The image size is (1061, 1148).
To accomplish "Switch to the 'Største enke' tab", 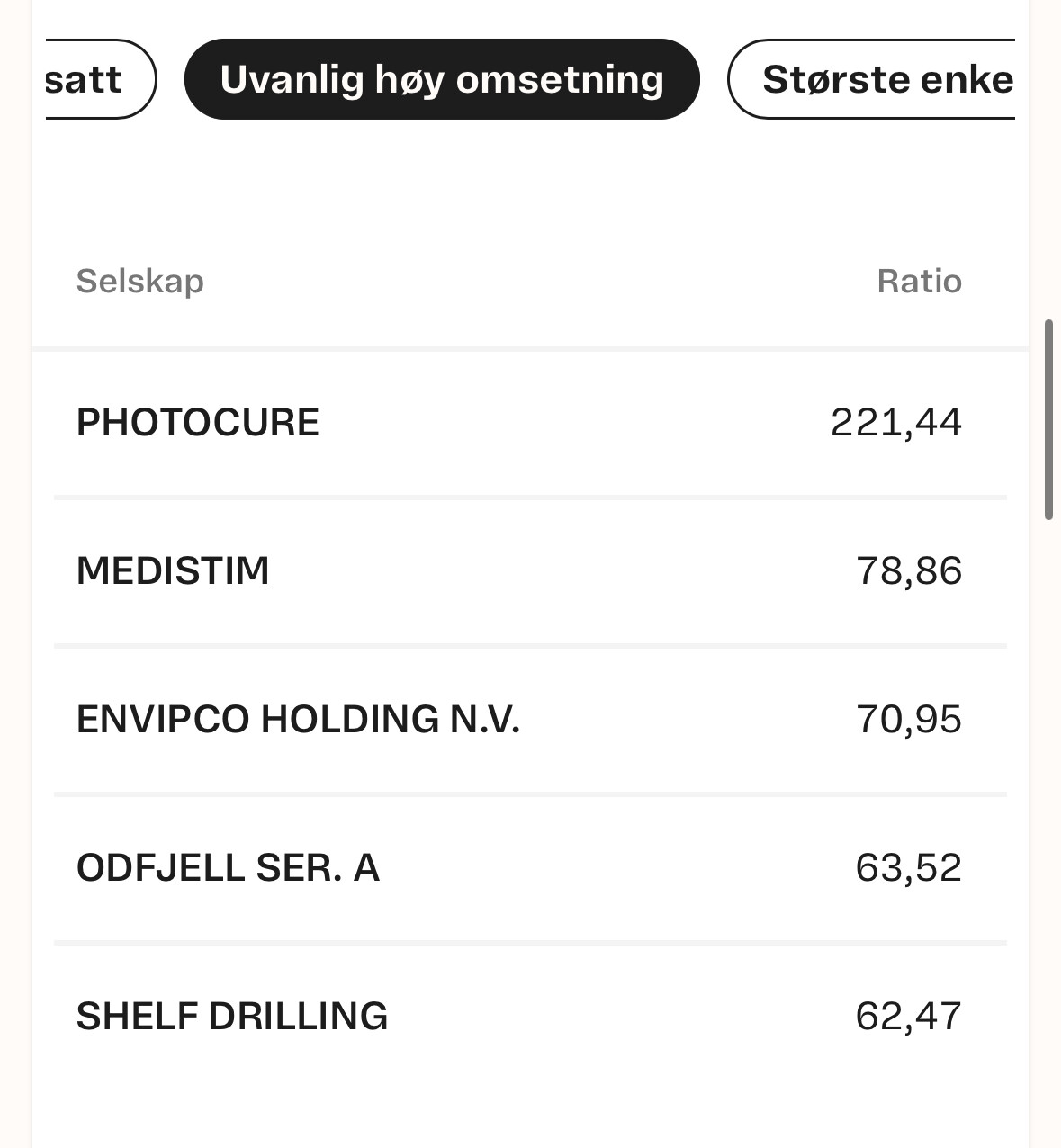I will point(871,79).
